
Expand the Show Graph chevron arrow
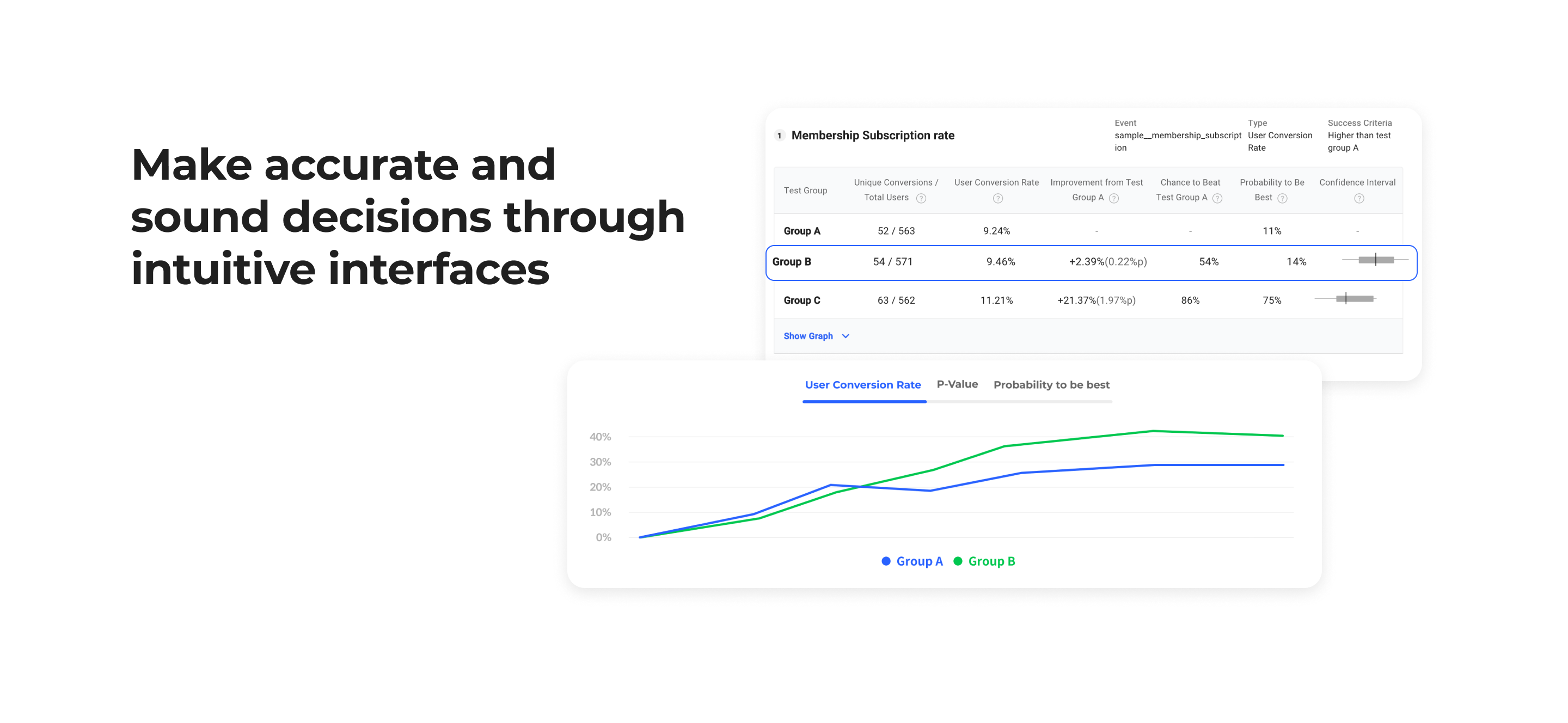pos(846,336)
